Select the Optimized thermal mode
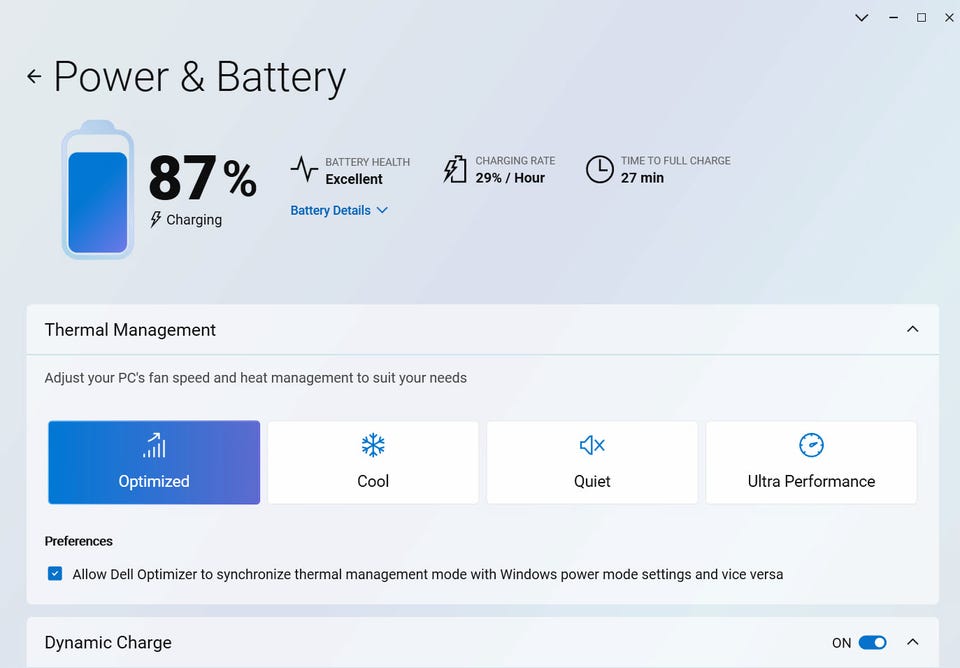 154,462
